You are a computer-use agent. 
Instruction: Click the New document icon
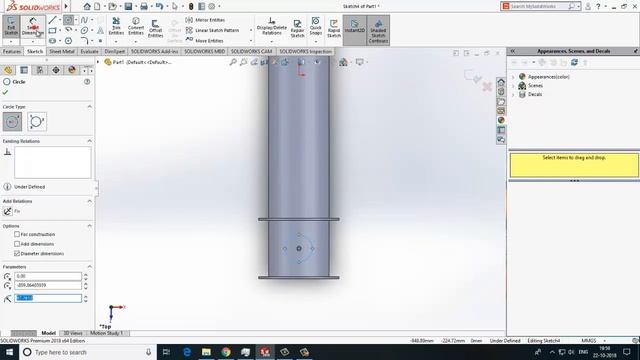[97, 6]
